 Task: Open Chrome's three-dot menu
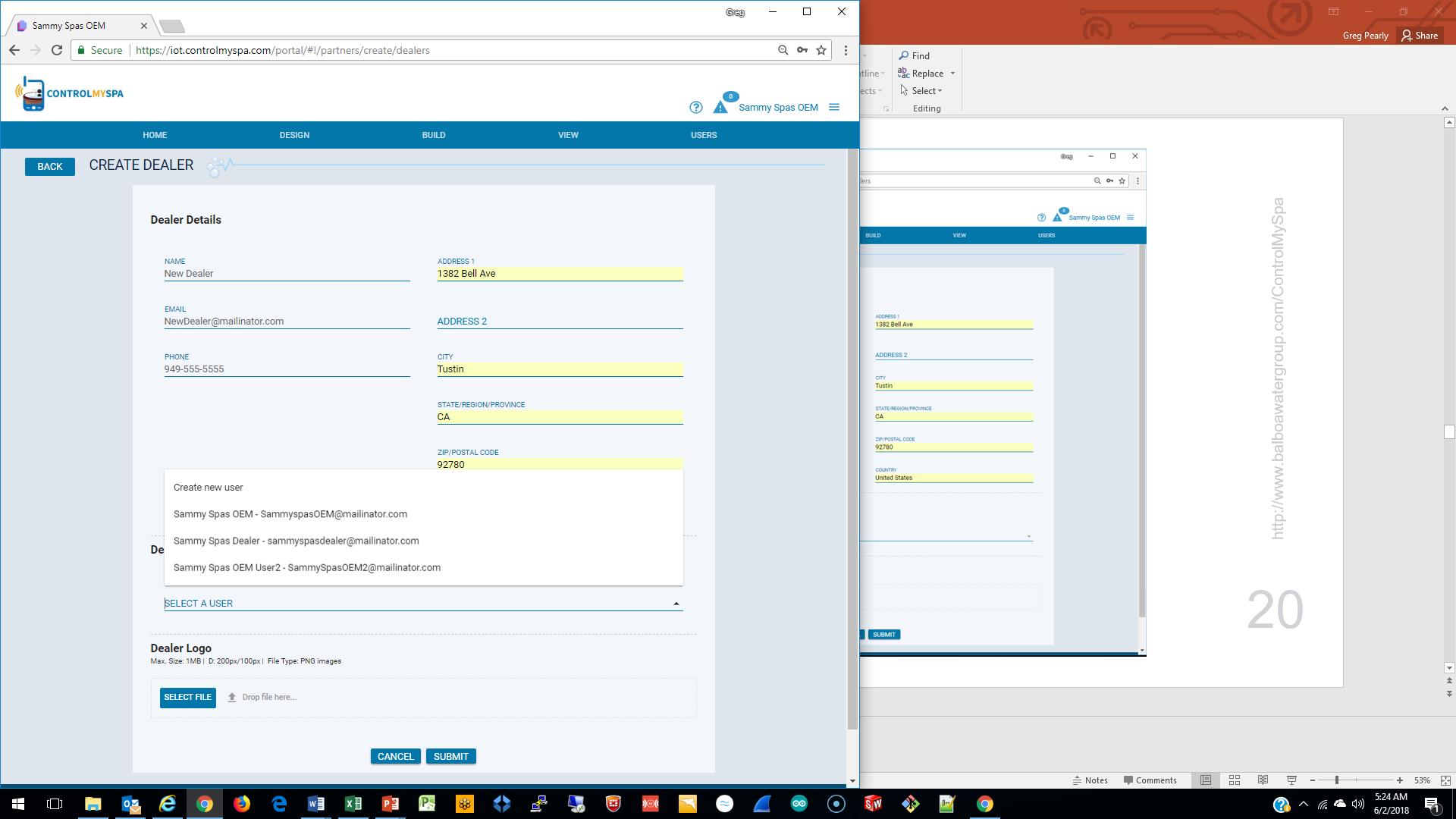coord(846,50)
